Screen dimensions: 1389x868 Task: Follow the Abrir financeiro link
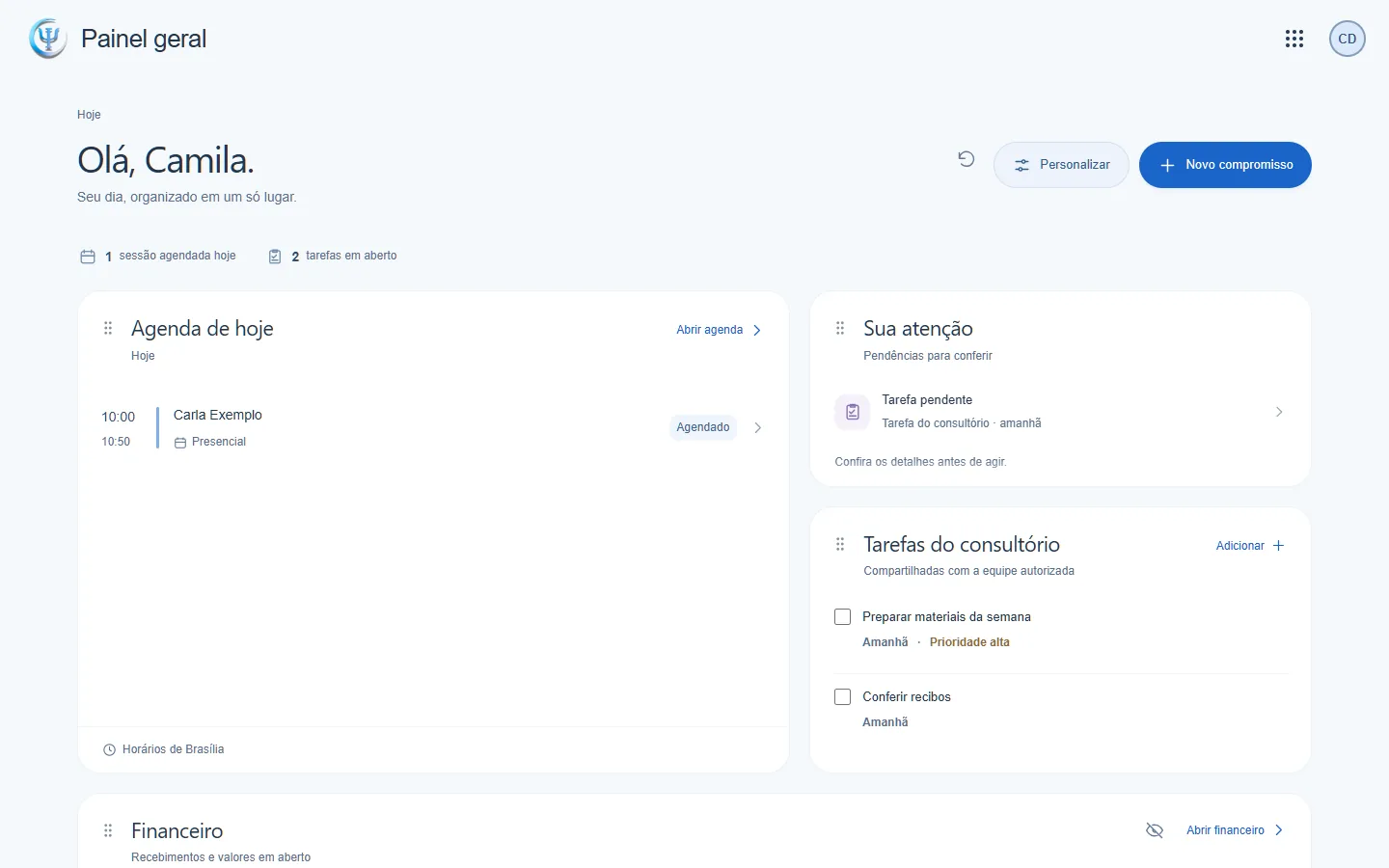(x=1235, y=830)
